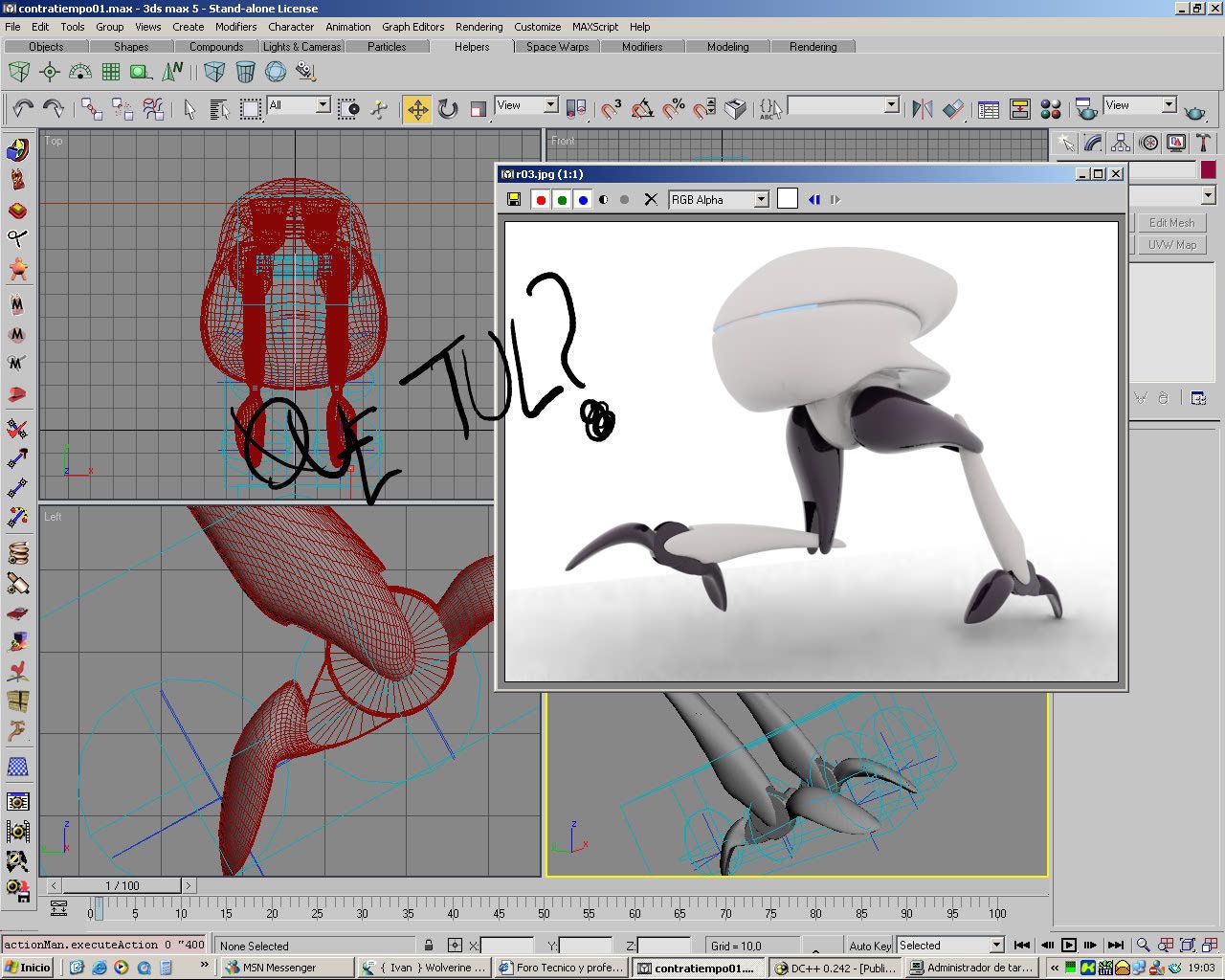Viewport: 1225px width, 980px height.
Task: Toggle the selection lock padlock
Action: point(429,946)
